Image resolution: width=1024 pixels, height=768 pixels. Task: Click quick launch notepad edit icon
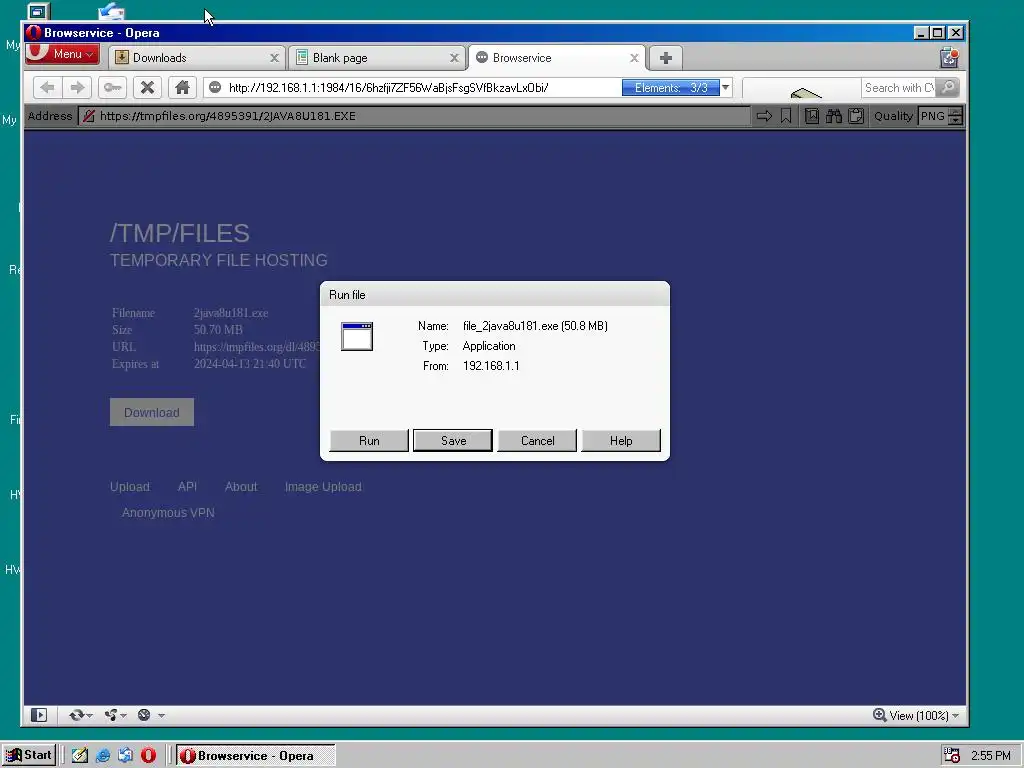click(x=80, y=756)
